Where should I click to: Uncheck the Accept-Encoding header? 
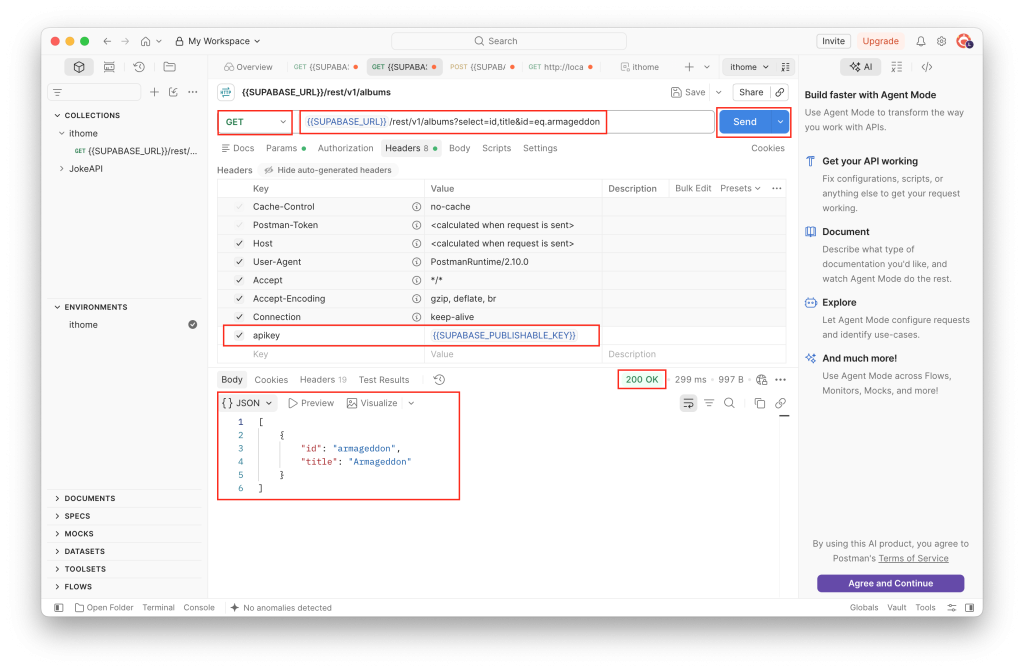click(x=240, y=299)
